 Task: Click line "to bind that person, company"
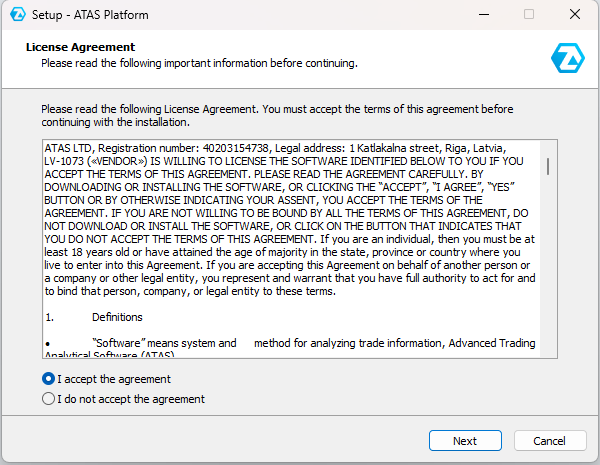tap(190, 291)
